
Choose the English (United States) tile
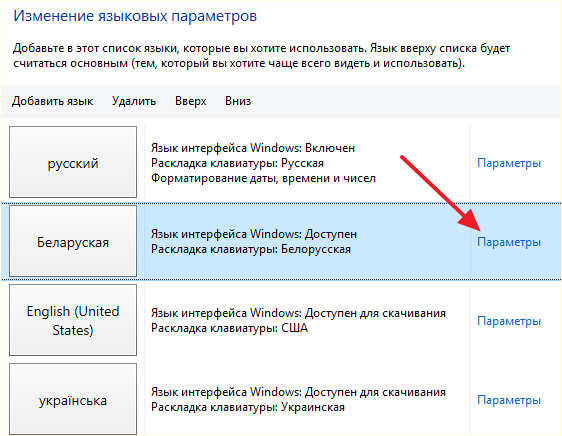tap(73, 320)
